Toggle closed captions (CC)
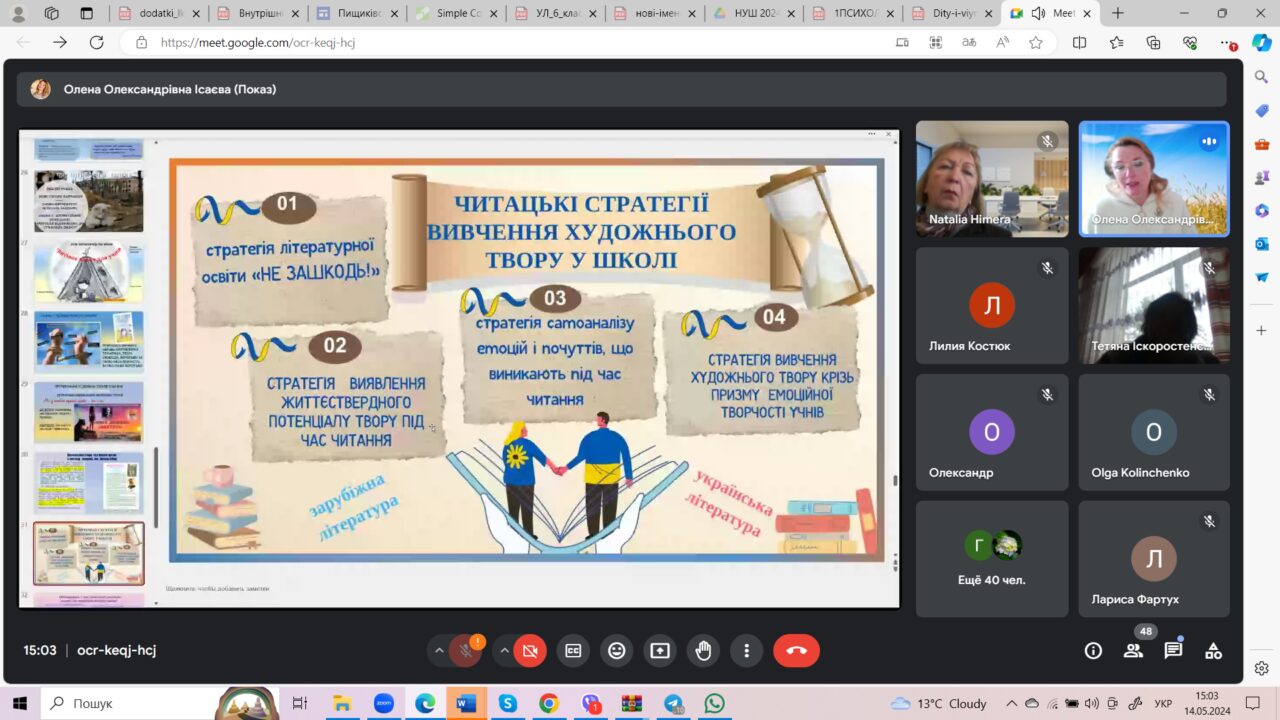The height and width of the screenshot is (720, 1280). click(x=573, y=650)
